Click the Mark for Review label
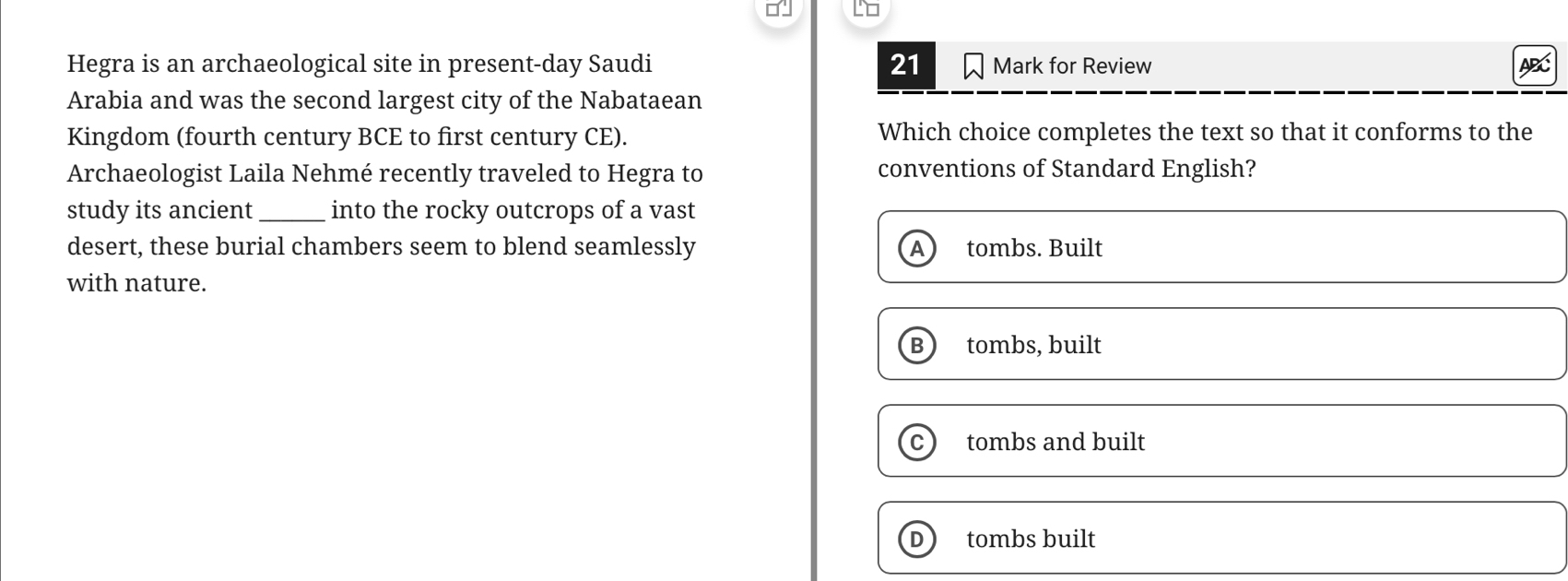1568x581 pixels. [1072, 66]
